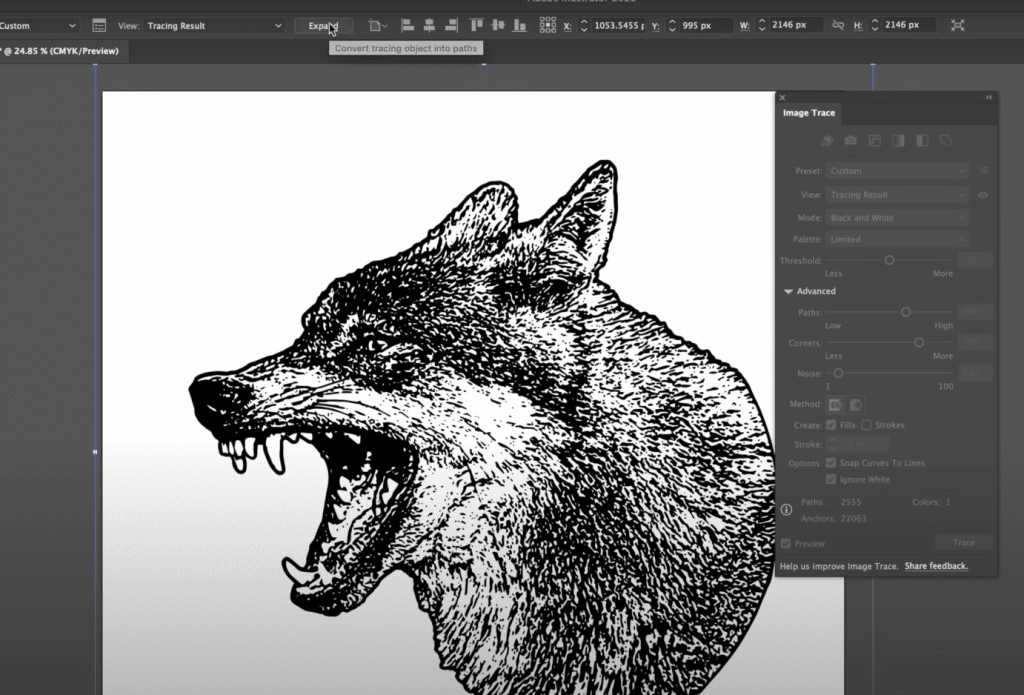Click the High Color camera preset icon
1024x695 pixels.
pyautogui.click(x=850, y=140)
